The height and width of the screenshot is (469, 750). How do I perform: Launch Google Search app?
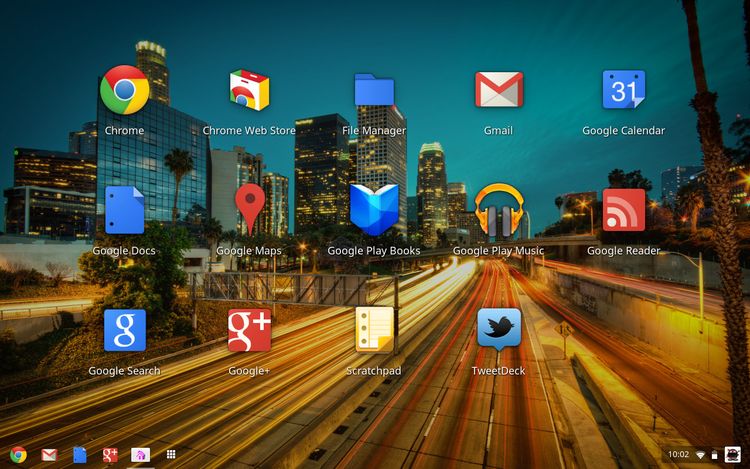coord(124,330)
